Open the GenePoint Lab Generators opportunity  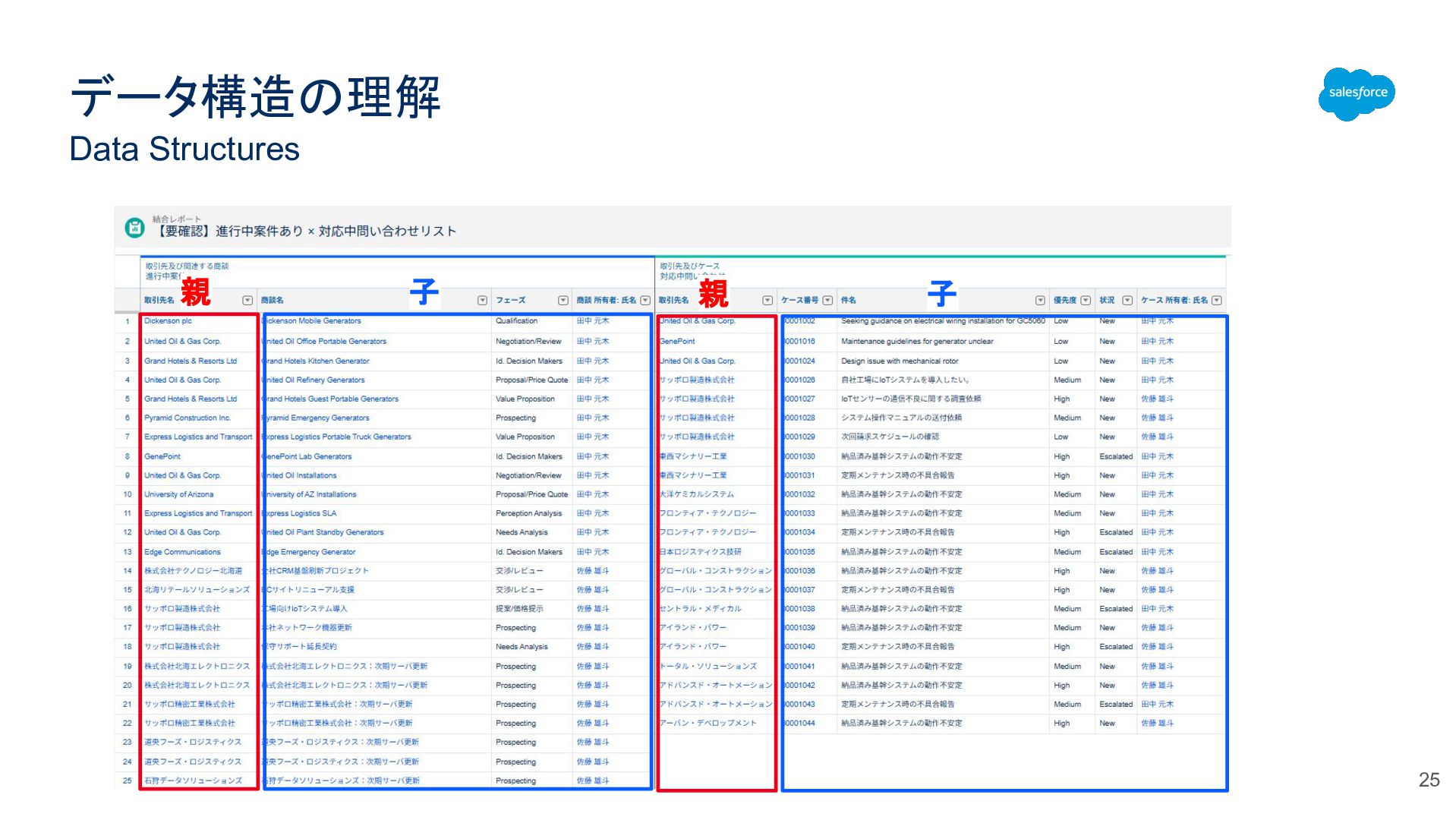[x=307, y=457]
